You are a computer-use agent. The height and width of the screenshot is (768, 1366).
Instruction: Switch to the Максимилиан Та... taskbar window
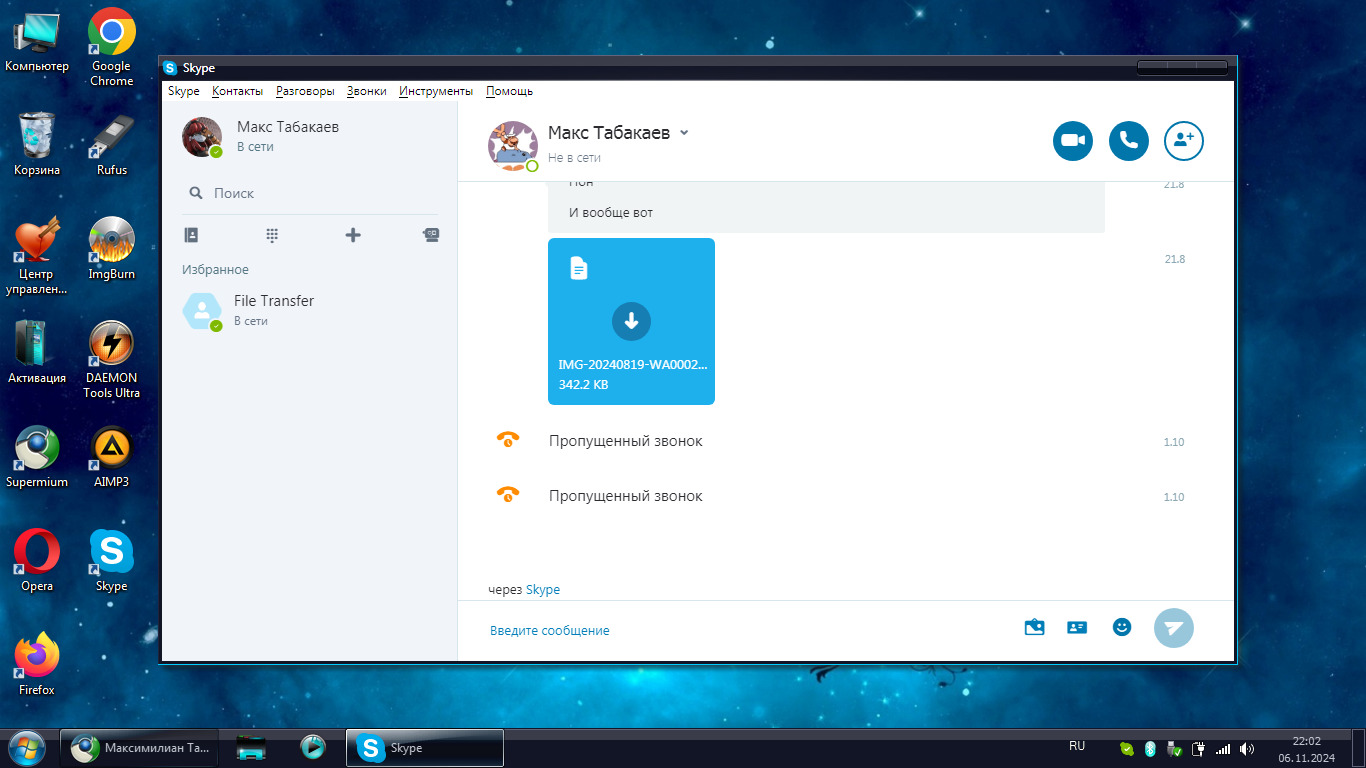tap(140, 747)
